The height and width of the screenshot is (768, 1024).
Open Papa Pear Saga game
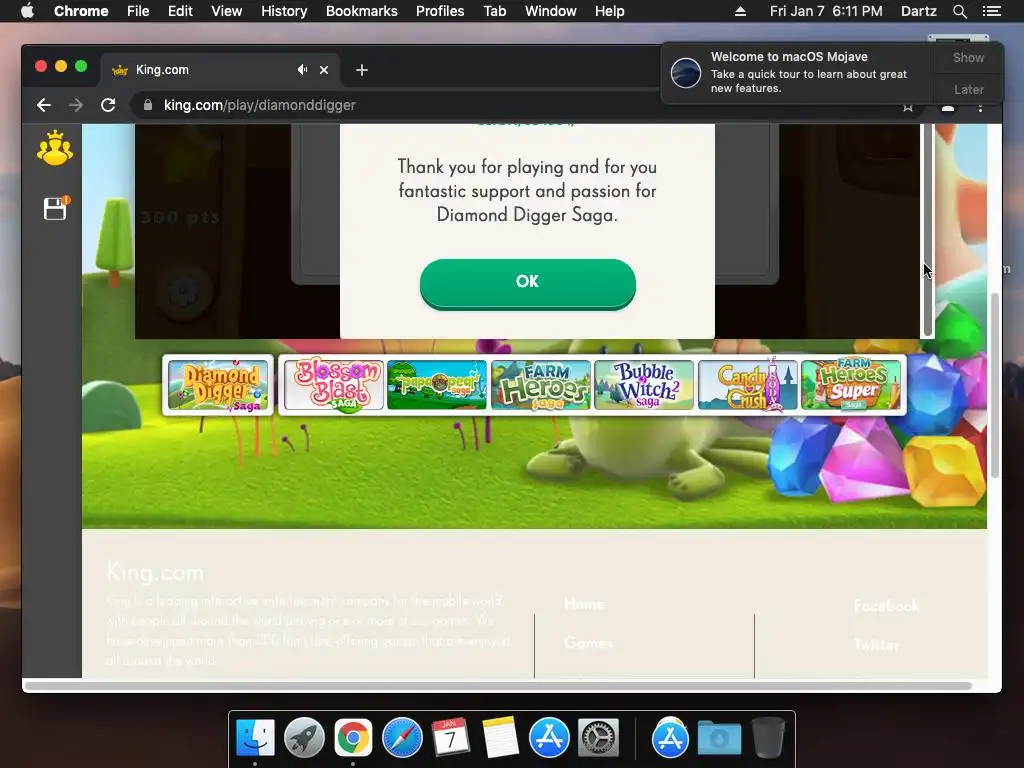coord(437,385)
